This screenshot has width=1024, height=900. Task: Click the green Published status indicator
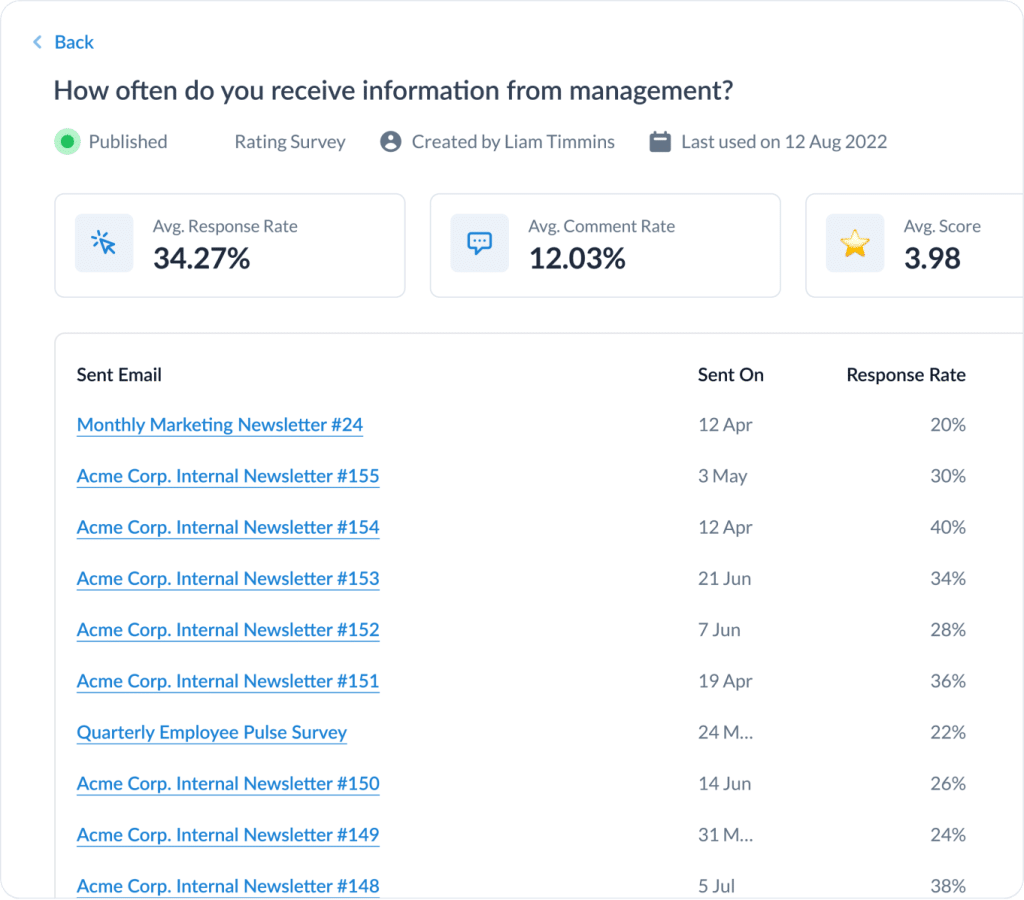click(x=66, y=141)
